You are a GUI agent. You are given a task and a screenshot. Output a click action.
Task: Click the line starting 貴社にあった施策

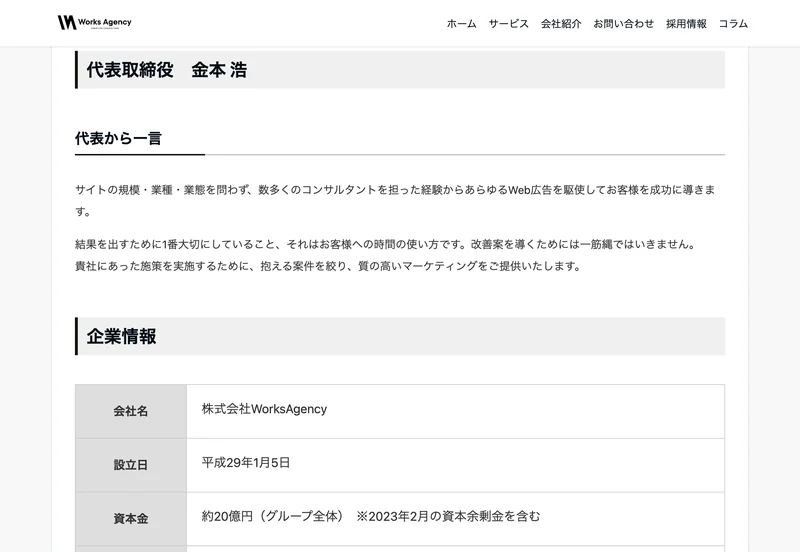[329, 266]
